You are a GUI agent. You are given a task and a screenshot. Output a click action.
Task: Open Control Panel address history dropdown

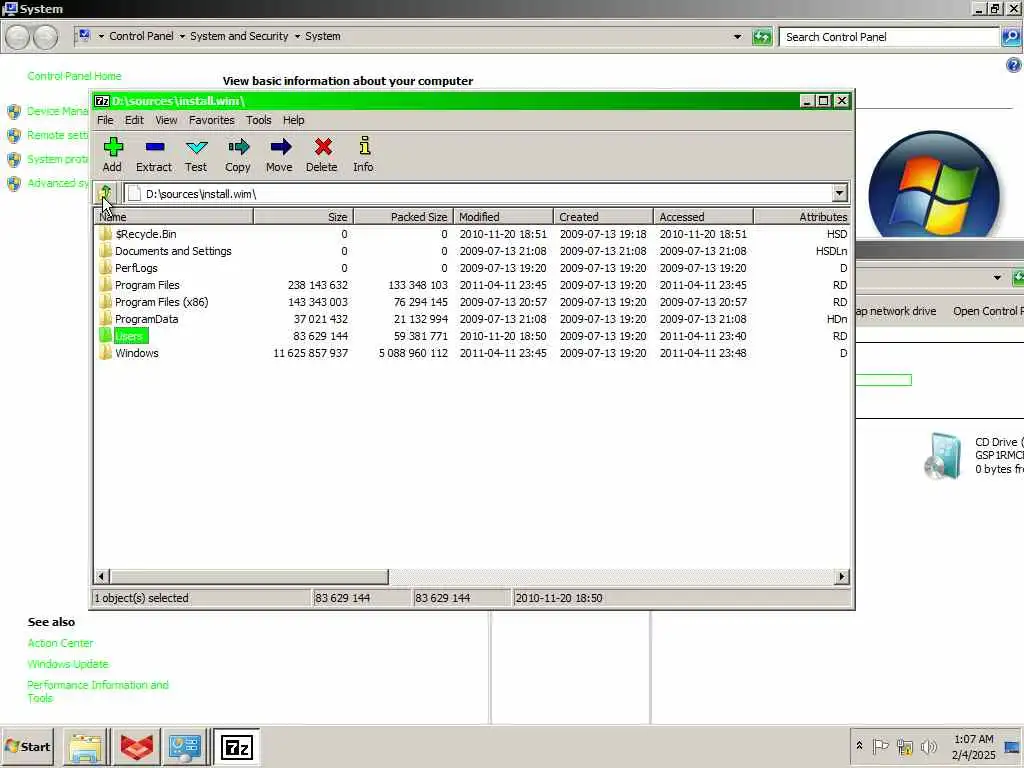[737, 37]
